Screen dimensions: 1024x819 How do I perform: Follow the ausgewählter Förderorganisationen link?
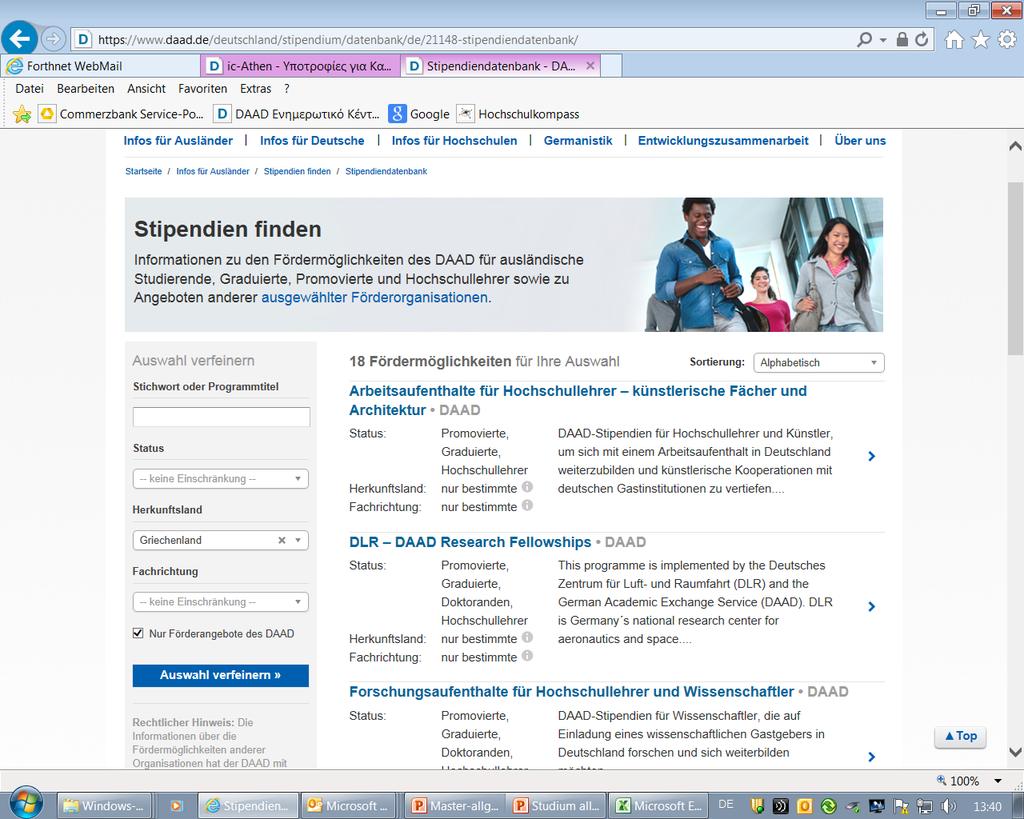(375, 298)
